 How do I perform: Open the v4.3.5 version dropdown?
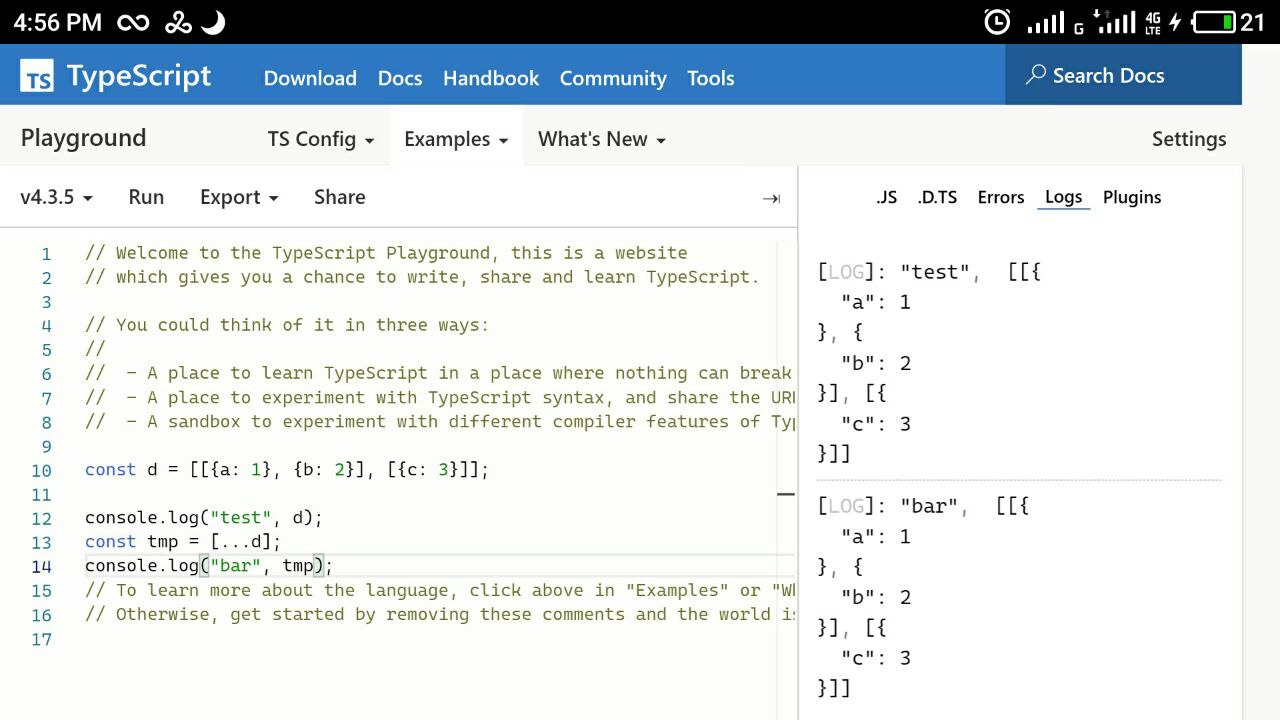(x=56, y=197)
